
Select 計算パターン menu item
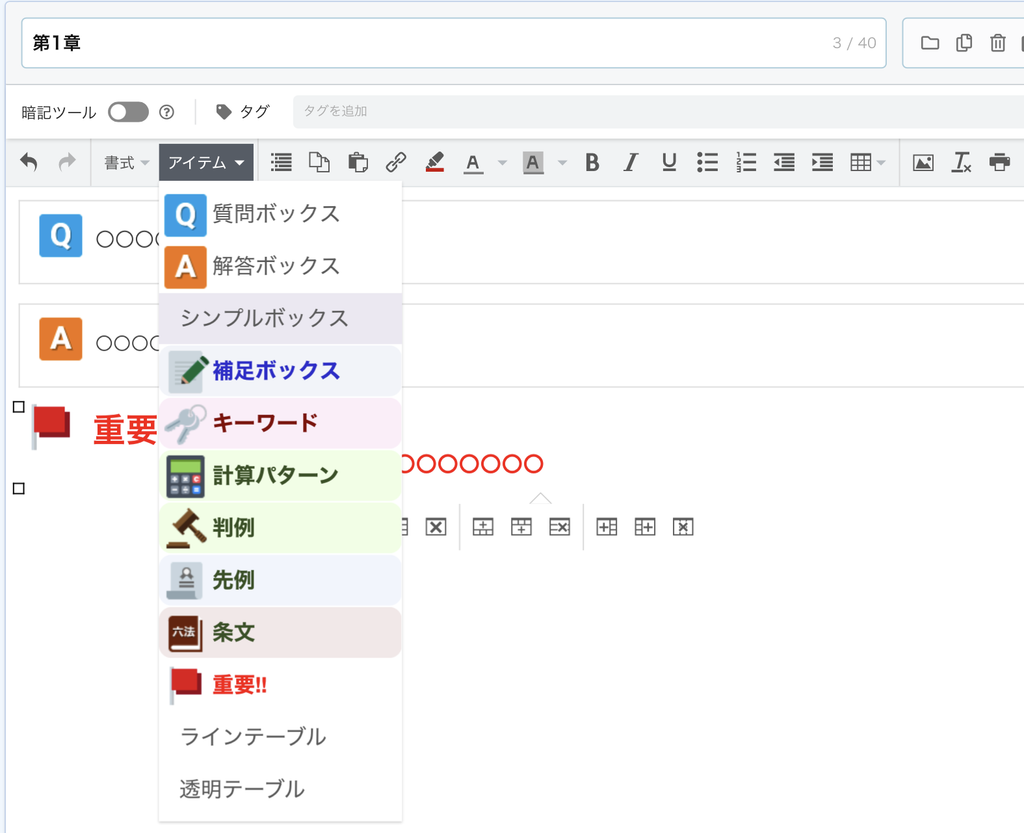[x=280, y=475]
